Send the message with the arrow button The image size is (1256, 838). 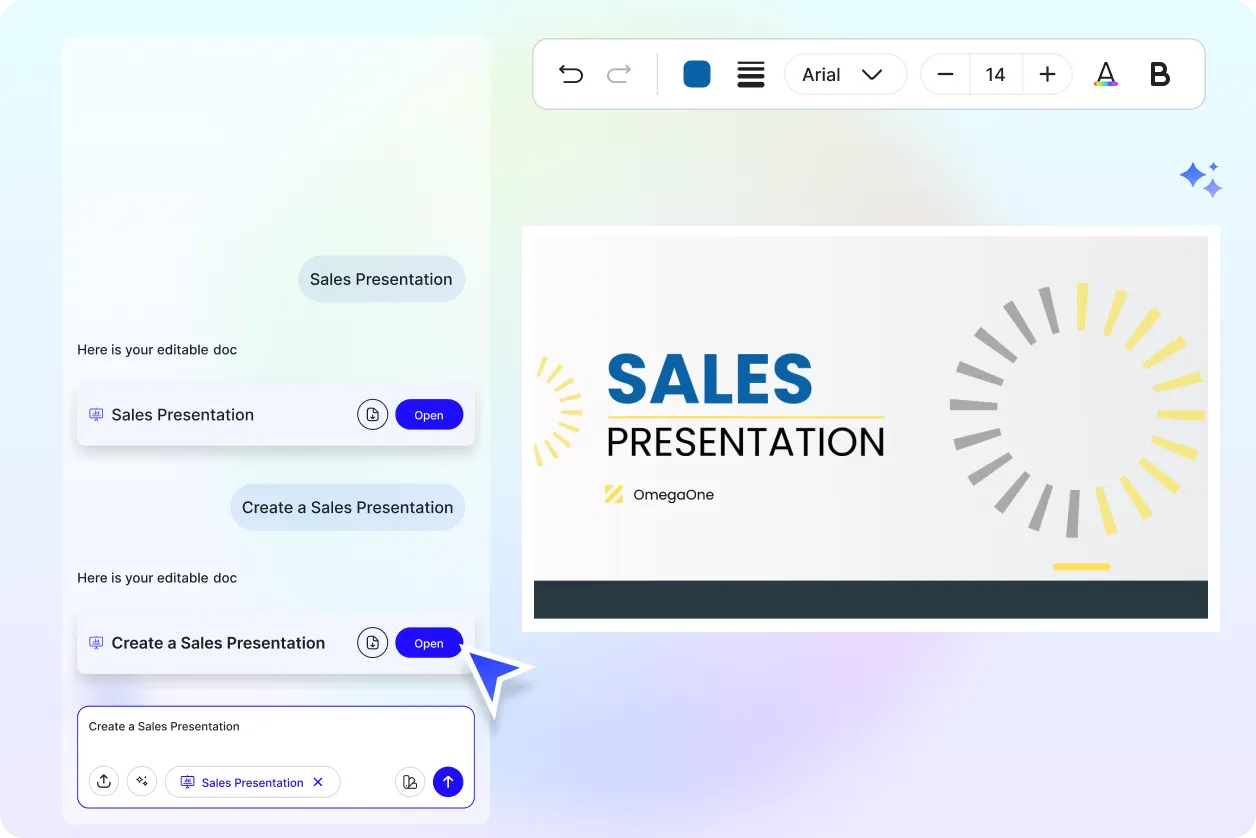coord(448,781)
